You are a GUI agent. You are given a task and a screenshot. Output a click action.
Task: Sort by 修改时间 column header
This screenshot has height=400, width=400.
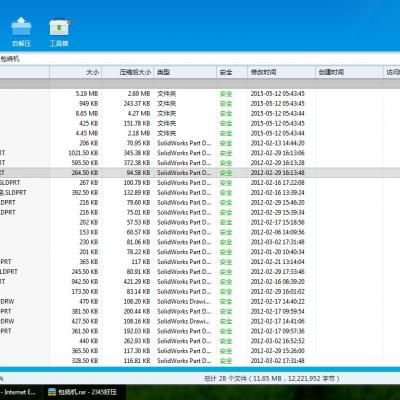tap(281, 72)
